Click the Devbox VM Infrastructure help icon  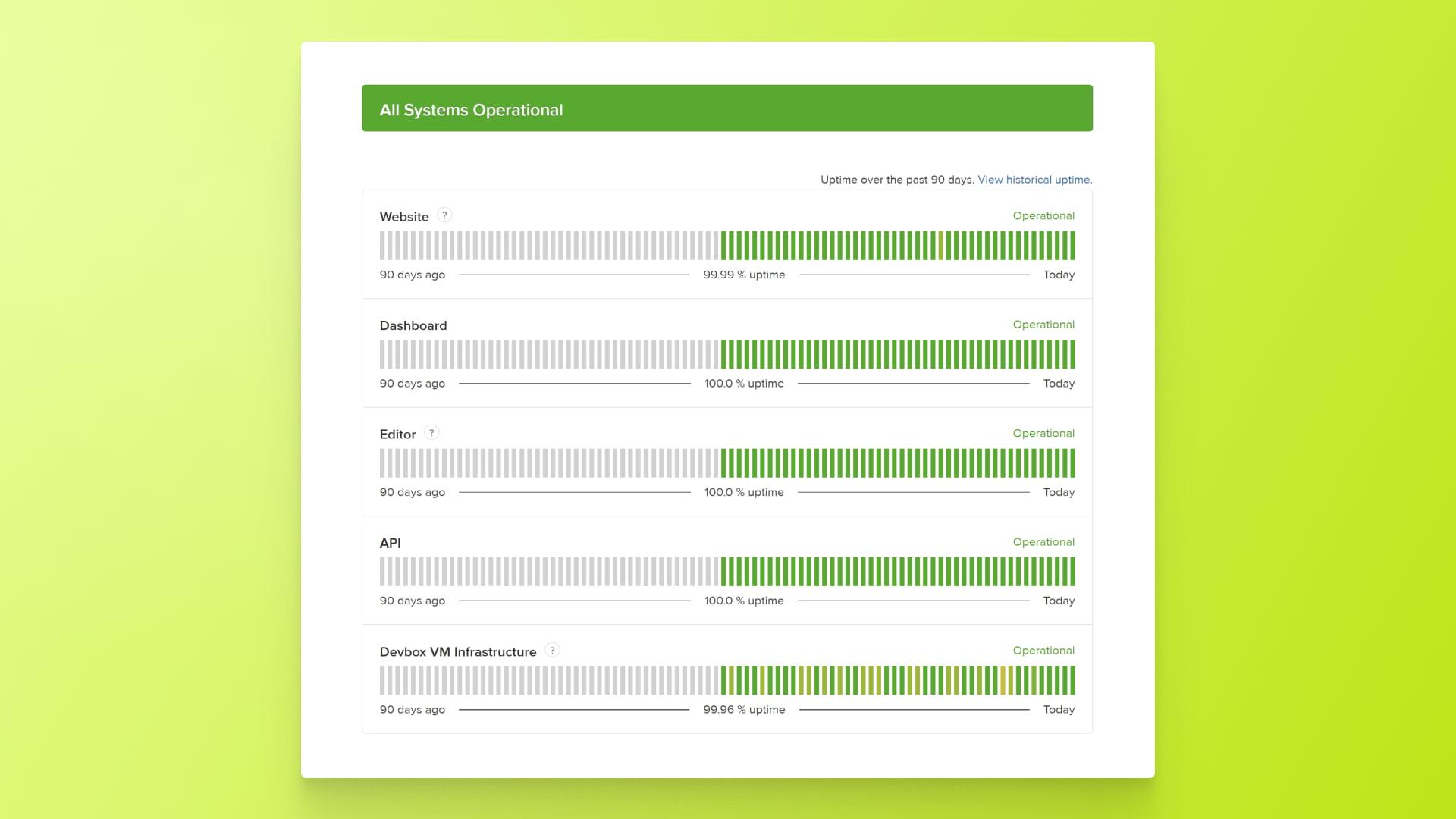[553, 651]
